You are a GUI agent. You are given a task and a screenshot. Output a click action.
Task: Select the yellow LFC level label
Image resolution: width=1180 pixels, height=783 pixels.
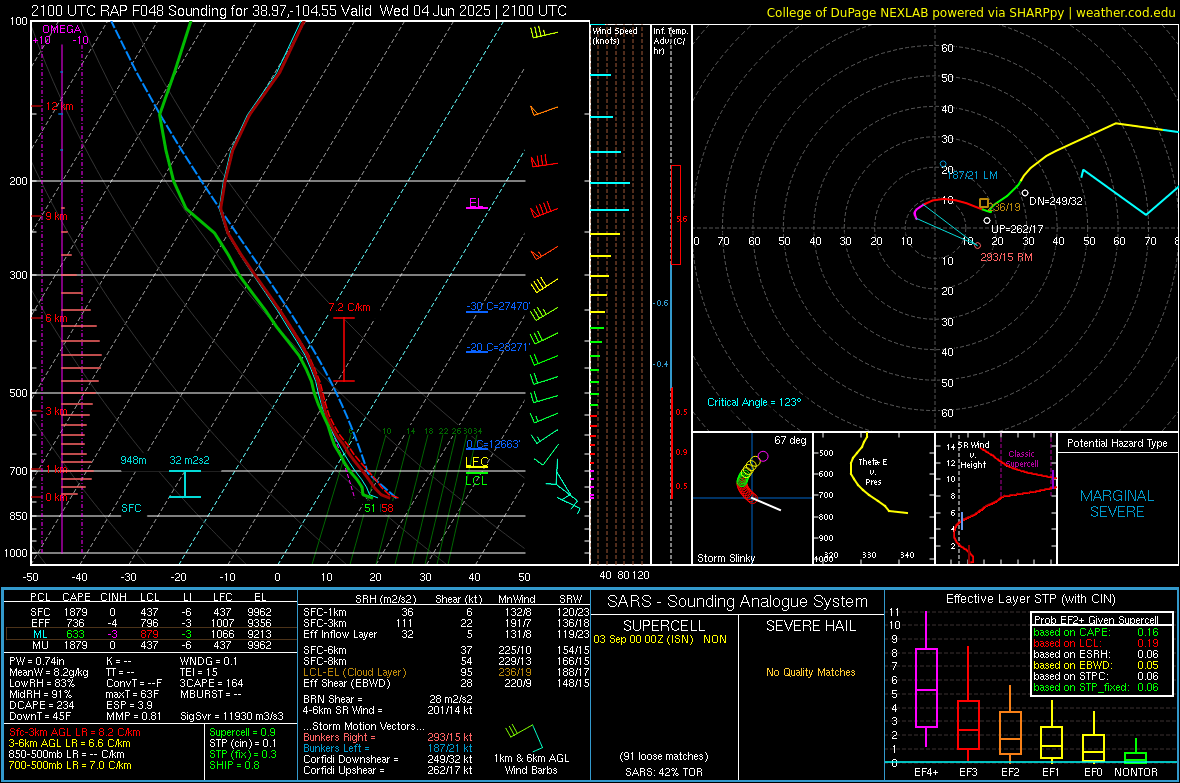(477, 462)
